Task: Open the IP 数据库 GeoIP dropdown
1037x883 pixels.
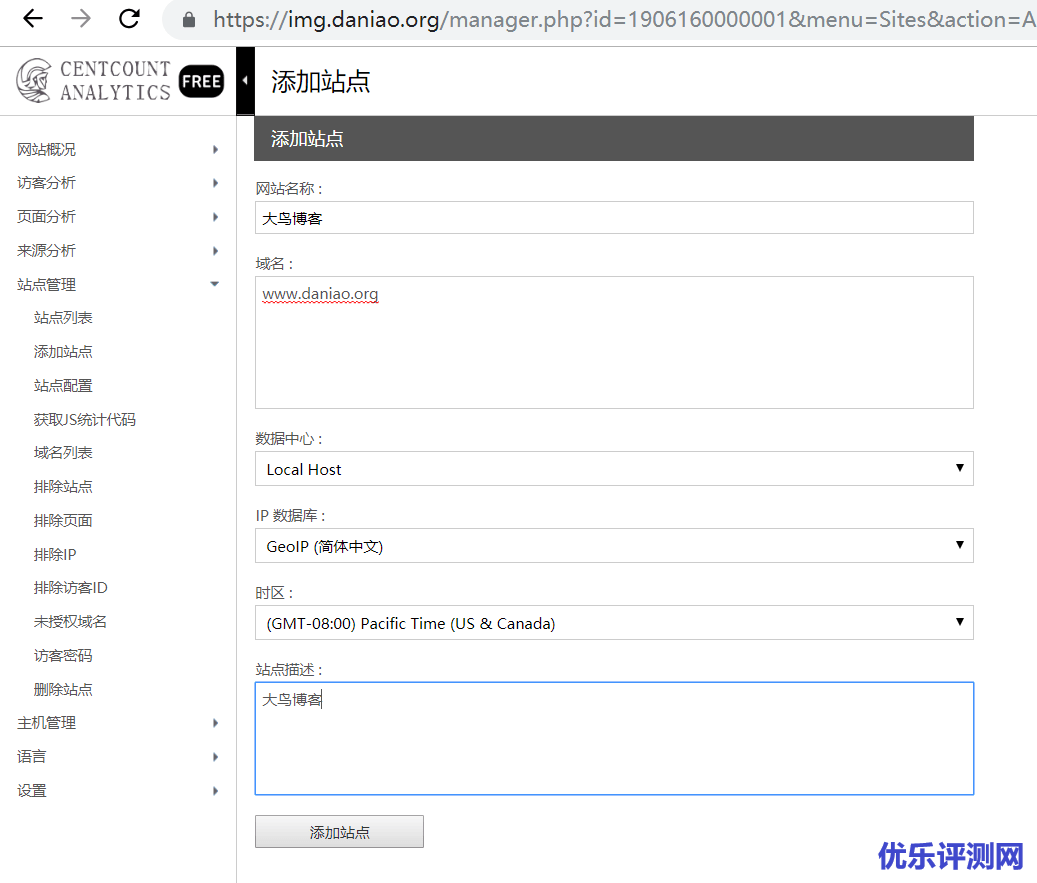Action: tap(614, 546)
